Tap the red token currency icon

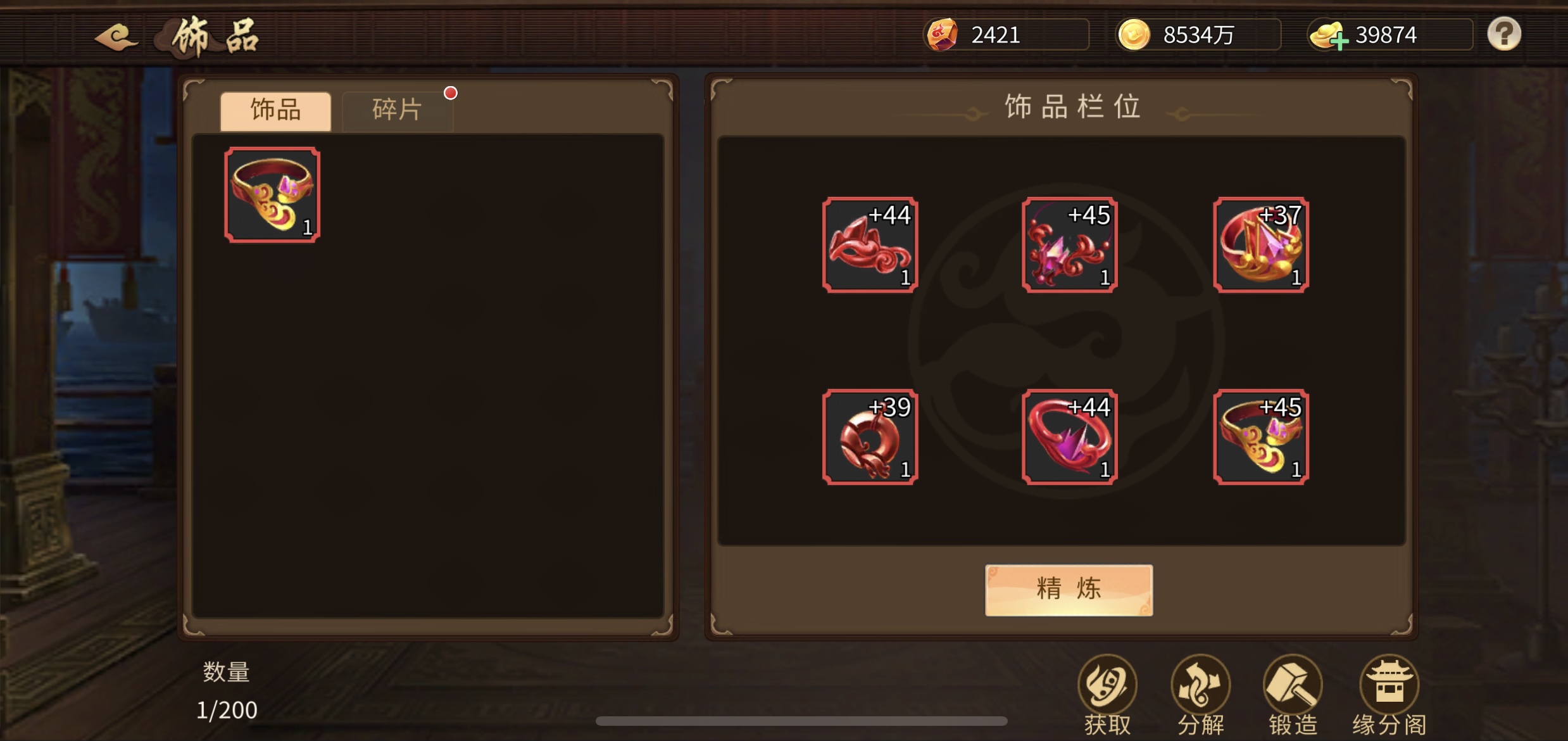tap(942, 34)
